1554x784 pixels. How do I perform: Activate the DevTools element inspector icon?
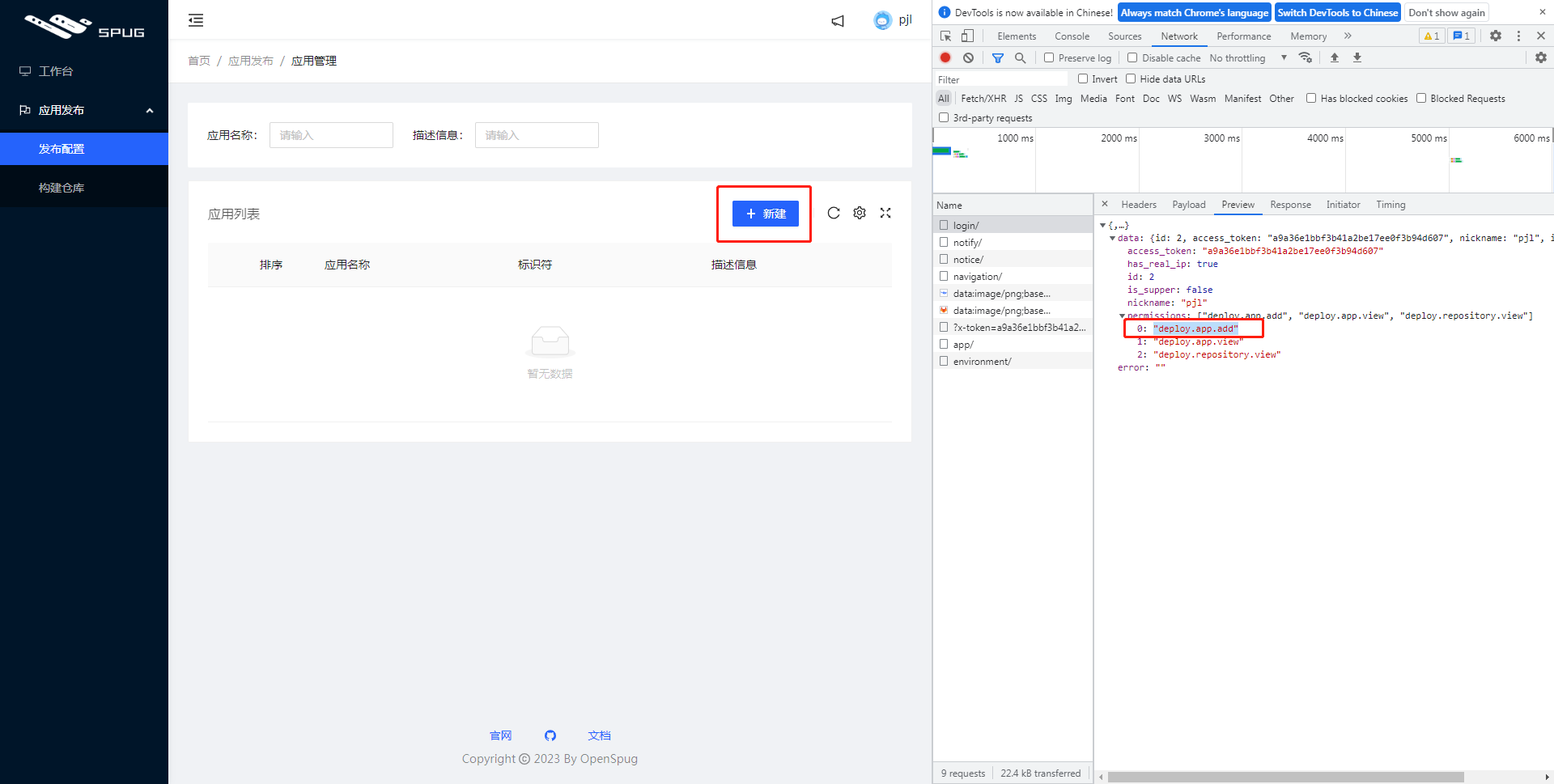pos(945,36)
